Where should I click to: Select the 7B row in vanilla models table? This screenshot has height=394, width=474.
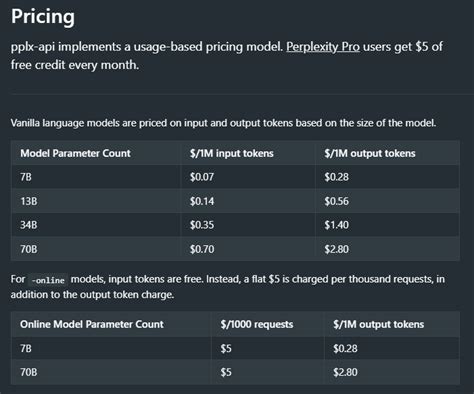[235, 177]
